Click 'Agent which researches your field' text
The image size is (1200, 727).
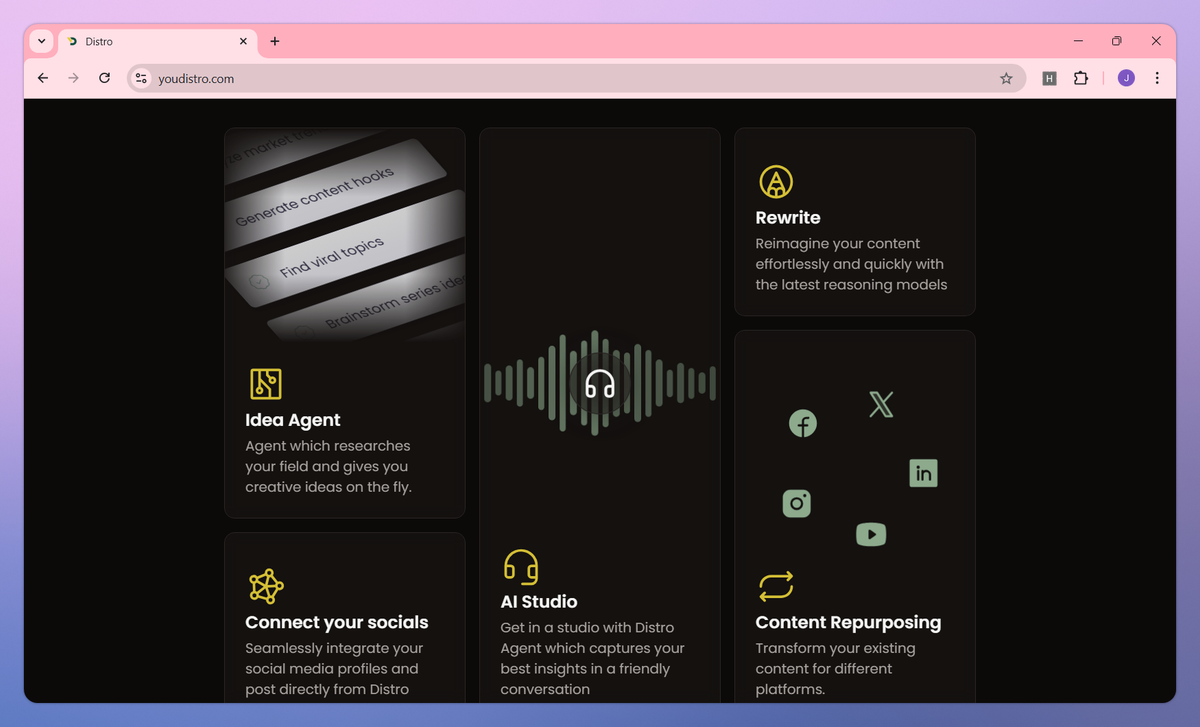coord(328,466)
